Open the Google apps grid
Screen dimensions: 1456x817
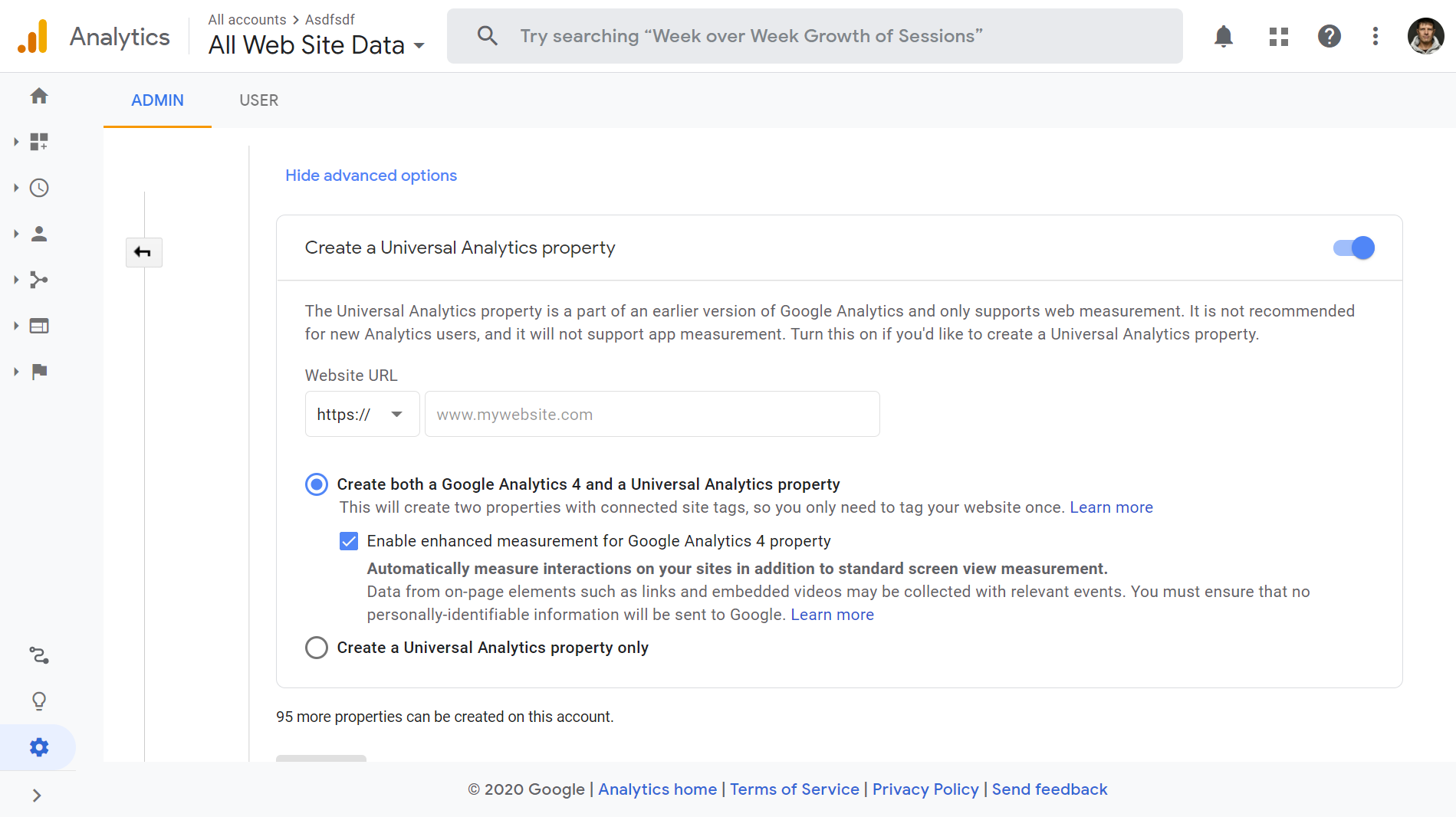coord(1278,36)
